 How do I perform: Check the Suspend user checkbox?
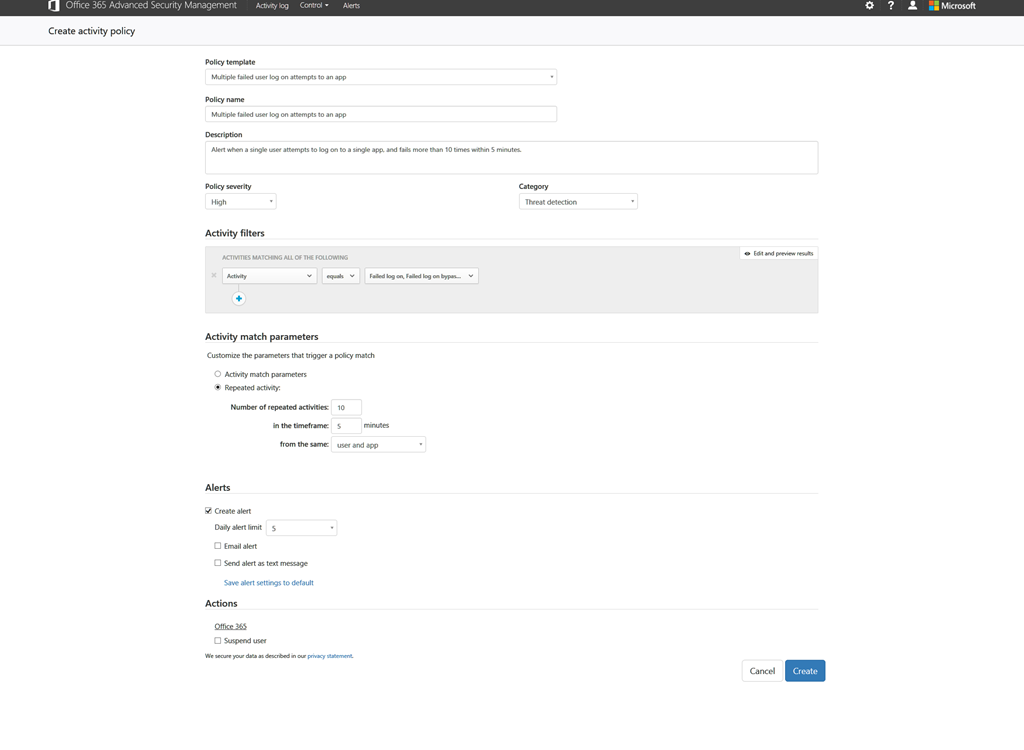click(x=218, y=641)
